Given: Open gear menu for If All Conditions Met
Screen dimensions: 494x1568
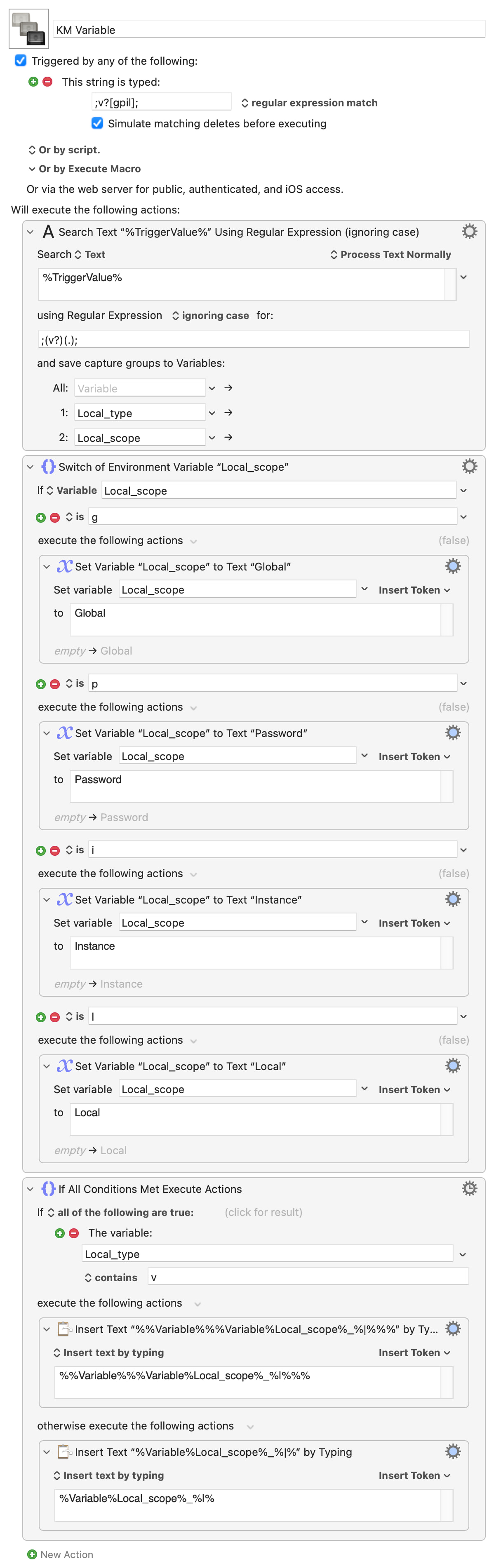Looking at the screenshot, I should tap(469, 1188).
